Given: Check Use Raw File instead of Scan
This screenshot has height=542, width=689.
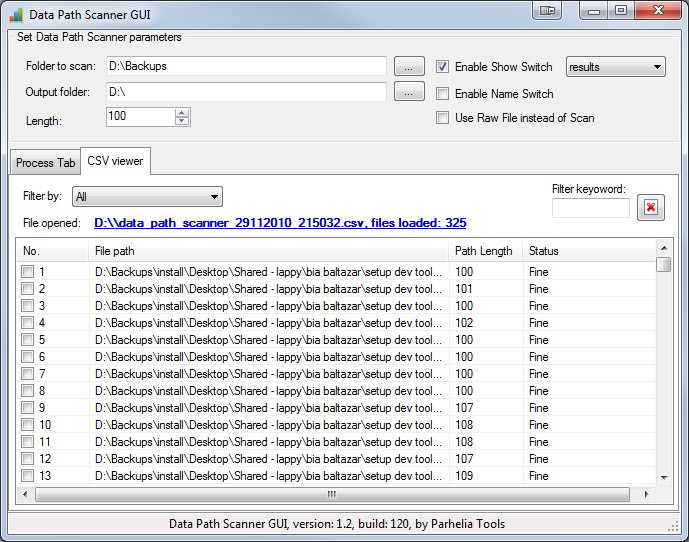Looking at the screenshot, I should [x=443, y=118].
